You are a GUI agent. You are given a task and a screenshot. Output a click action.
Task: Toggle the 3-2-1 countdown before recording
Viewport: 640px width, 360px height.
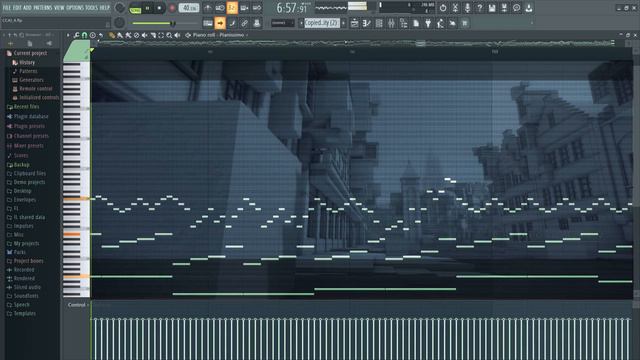232,8
